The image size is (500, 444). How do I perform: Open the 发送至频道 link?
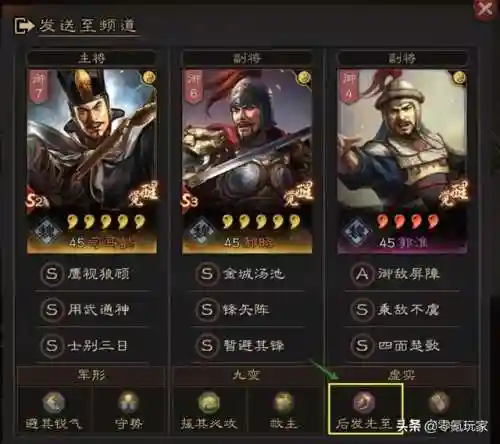tap(87, 26)
